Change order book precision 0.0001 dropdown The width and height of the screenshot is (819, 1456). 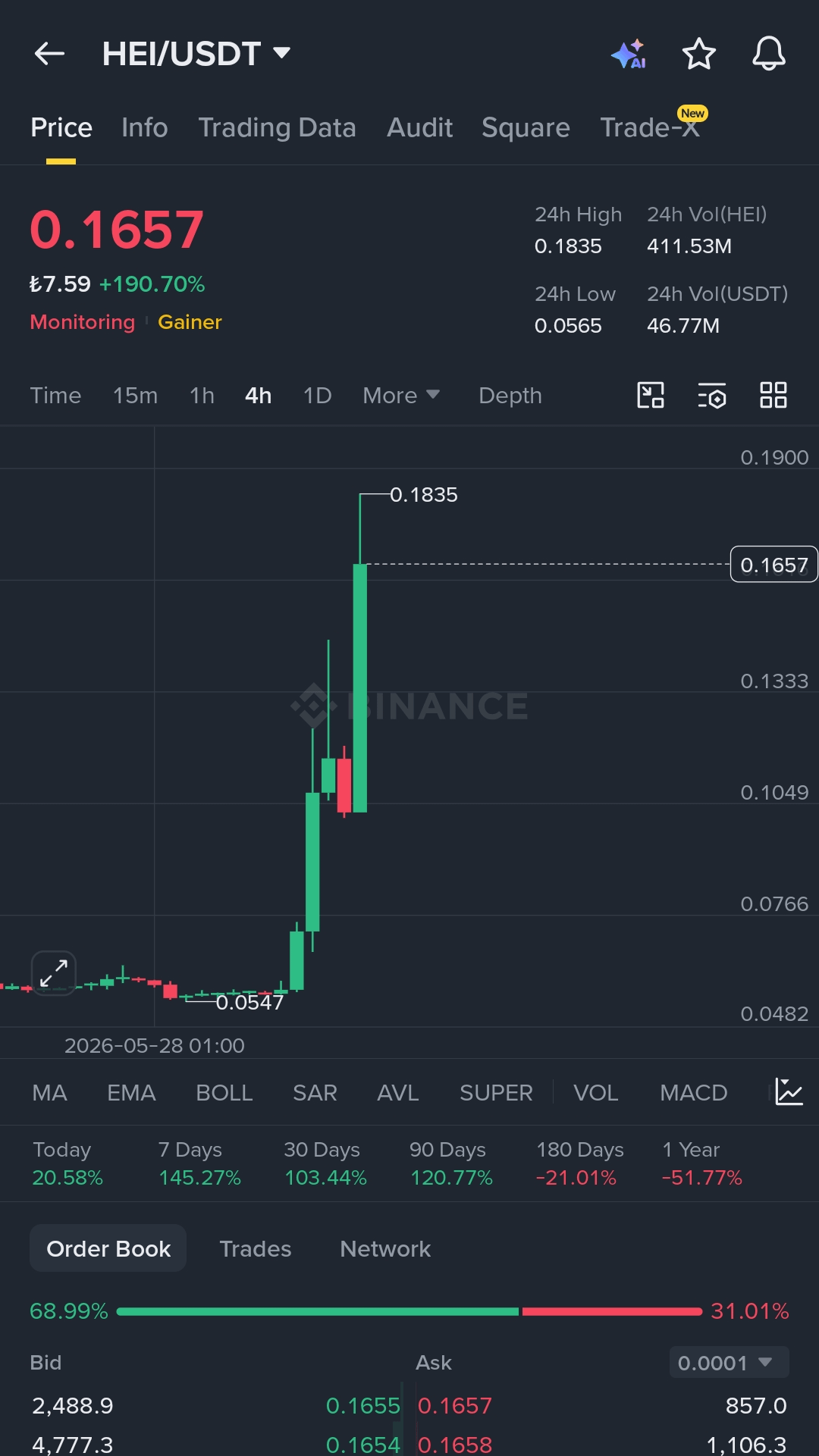pos(729,1362)
